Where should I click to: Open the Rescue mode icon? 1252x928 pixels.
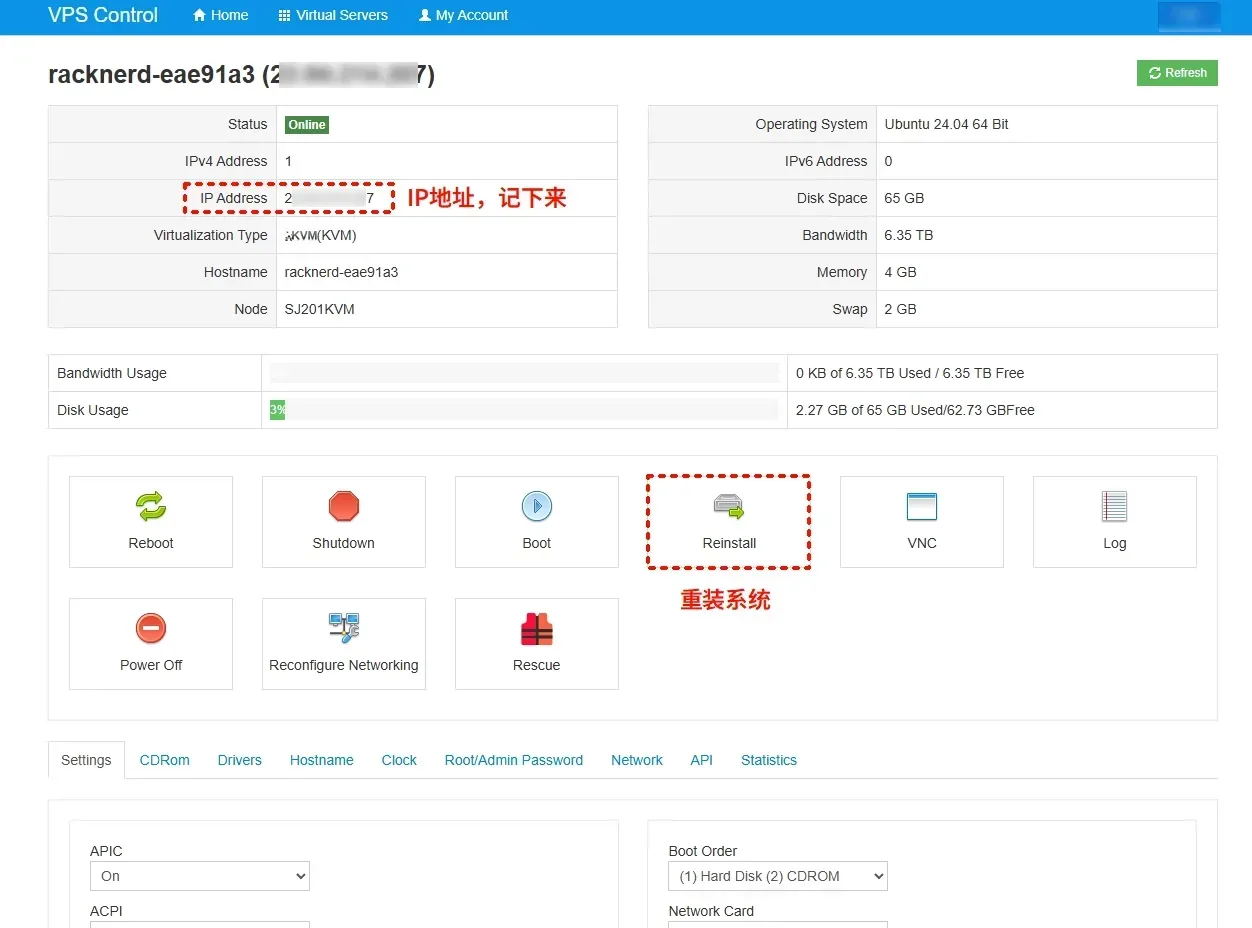point(537,630)
